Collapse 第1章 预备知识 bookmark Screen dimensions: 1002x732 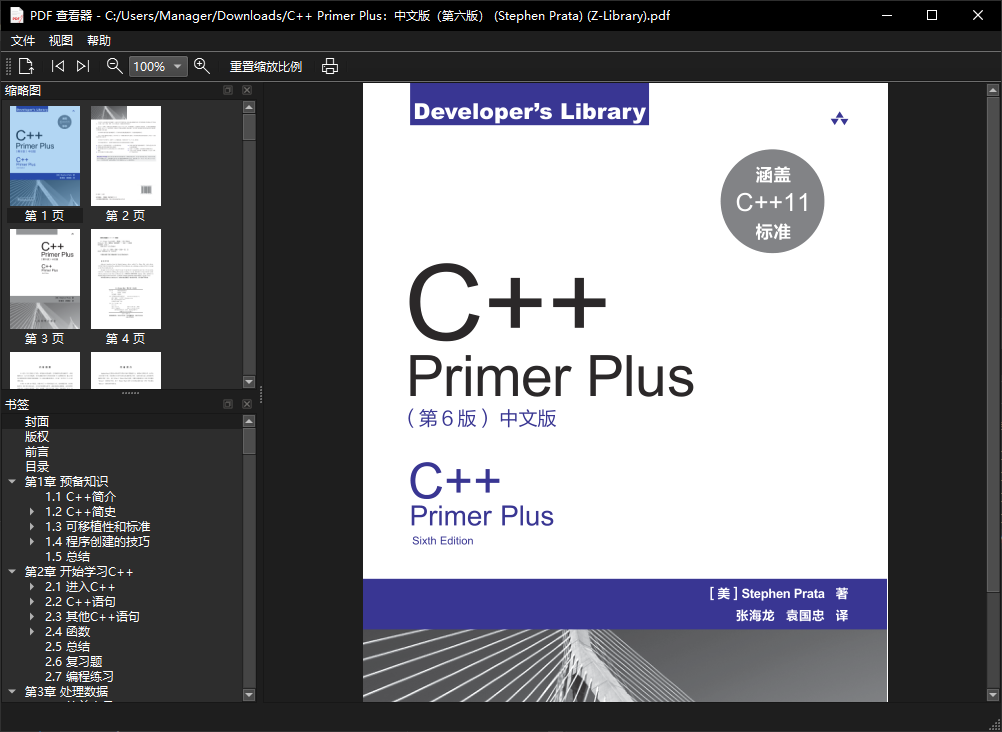pyautogui.click(x=12, y=481)
